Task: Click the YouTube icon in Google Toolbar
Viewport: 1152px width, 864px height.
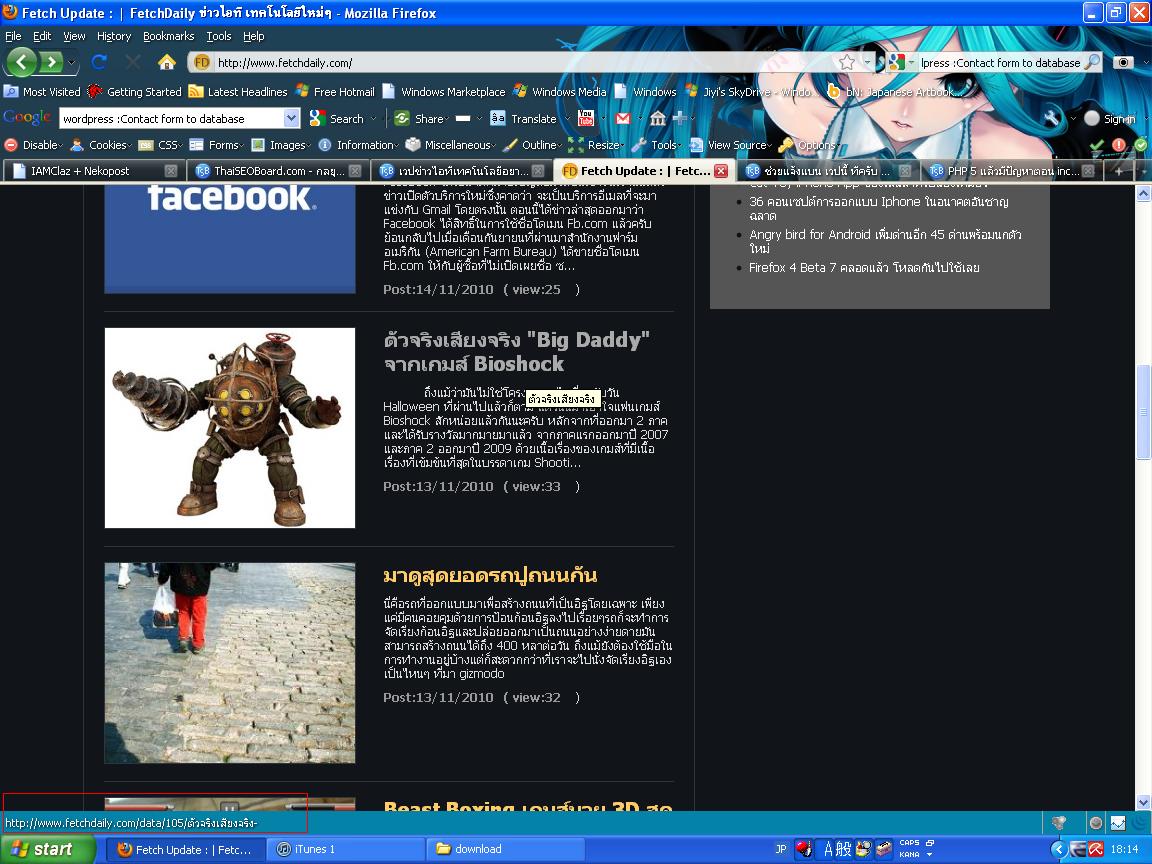Action: [586, 118]
